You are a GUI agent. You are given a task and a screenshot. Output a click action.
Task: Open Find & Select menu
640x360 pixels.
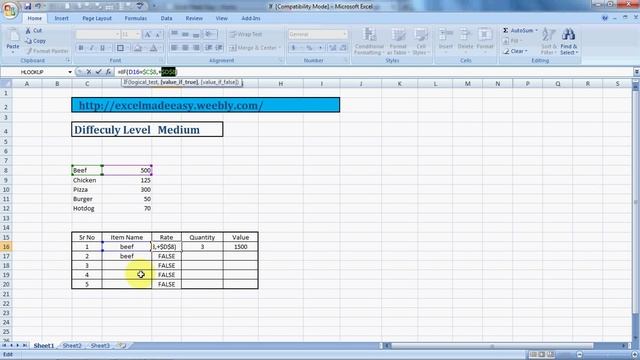569,41
